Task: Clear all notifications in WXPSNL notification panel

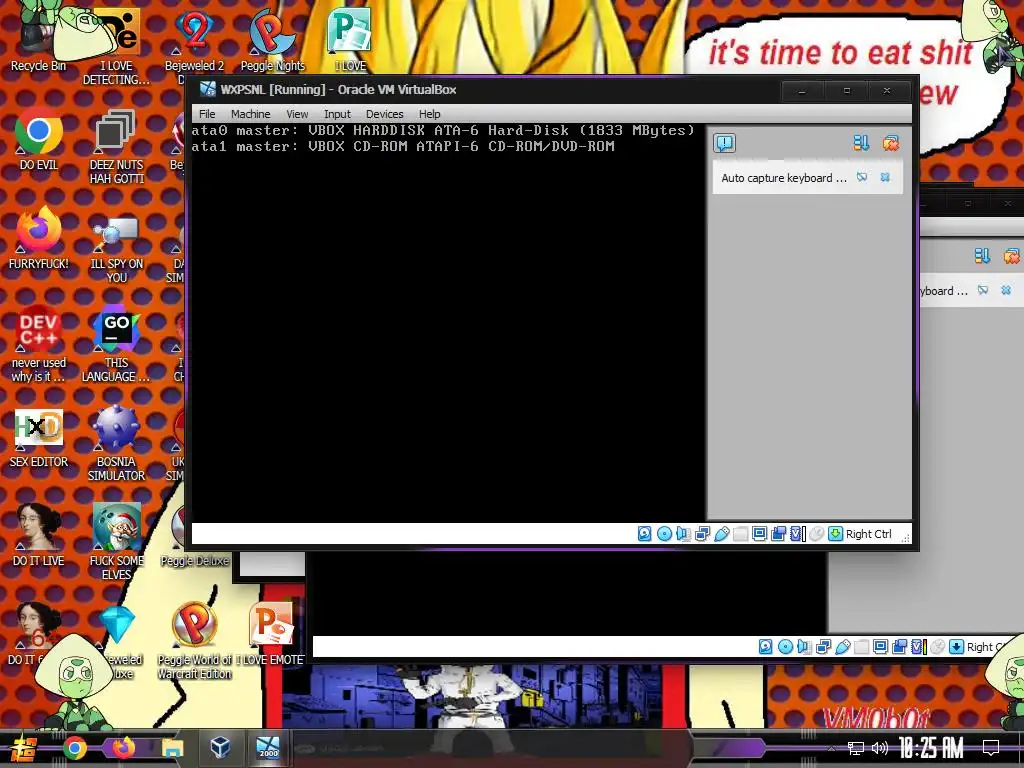Action: [891, 143]
